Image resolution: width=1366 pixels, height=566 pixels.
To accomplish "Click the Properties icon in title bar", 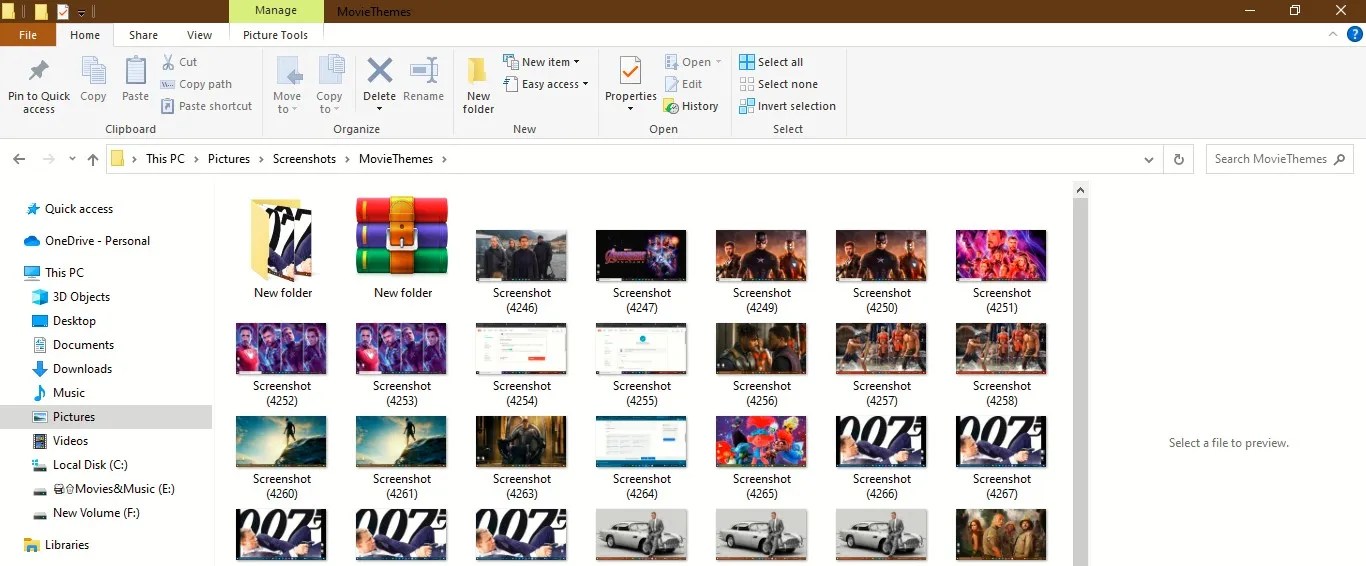I will click(x=63, y=11).
